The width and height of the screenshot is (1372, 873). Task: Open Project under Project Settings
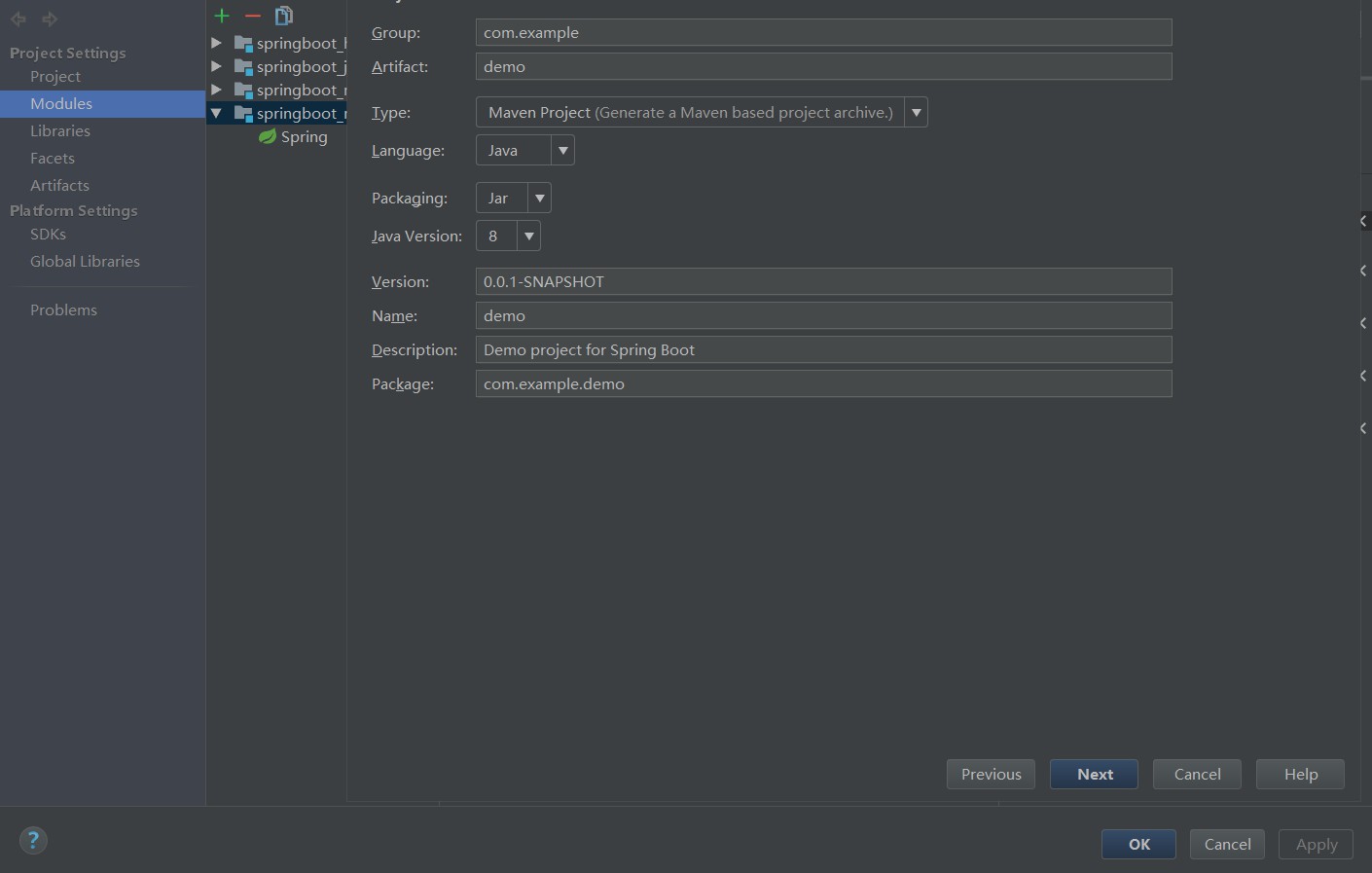click(x=55, y=76)
